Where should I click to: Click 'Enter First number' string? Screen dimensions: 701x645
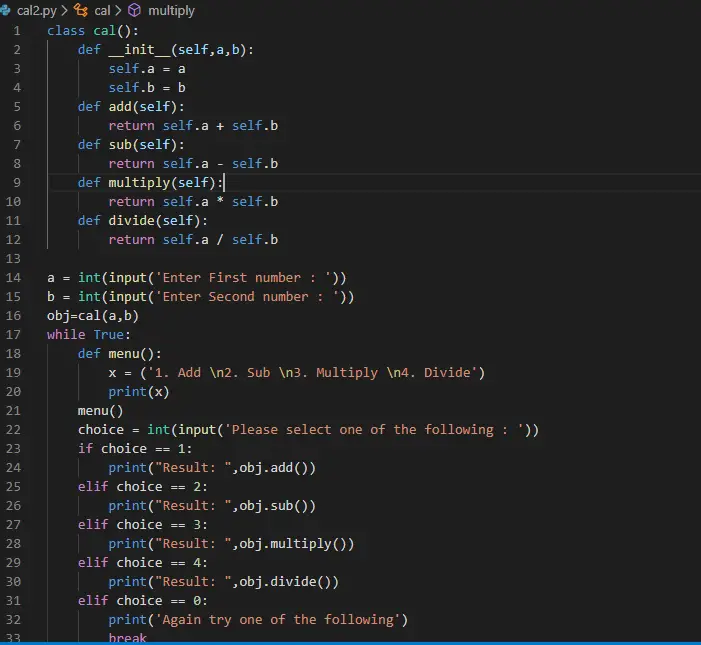point(244,278)
